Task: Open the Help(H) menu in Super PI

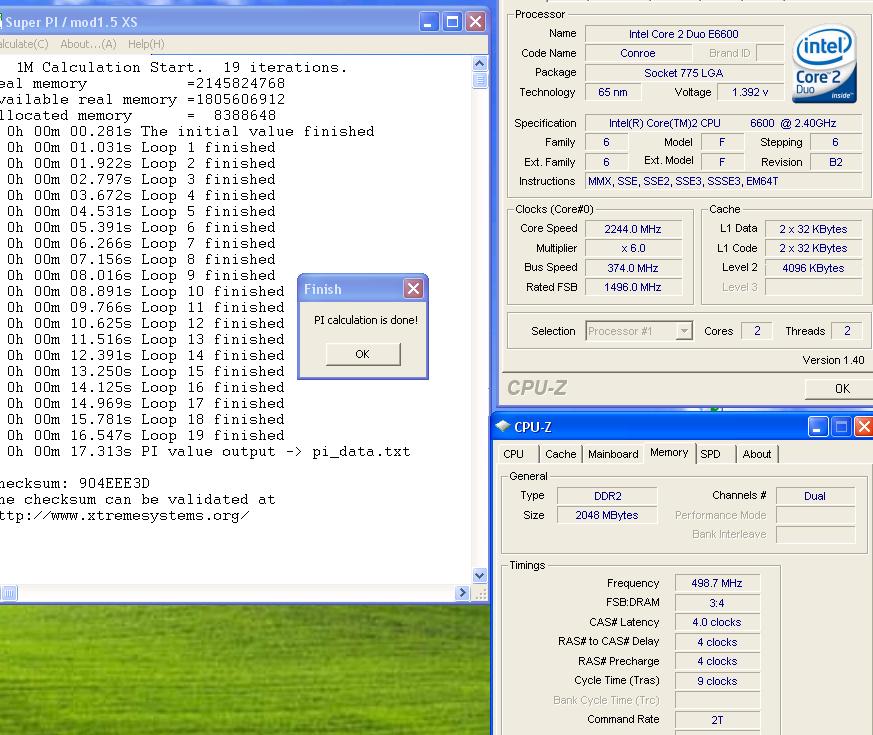Action: [146, 44]
